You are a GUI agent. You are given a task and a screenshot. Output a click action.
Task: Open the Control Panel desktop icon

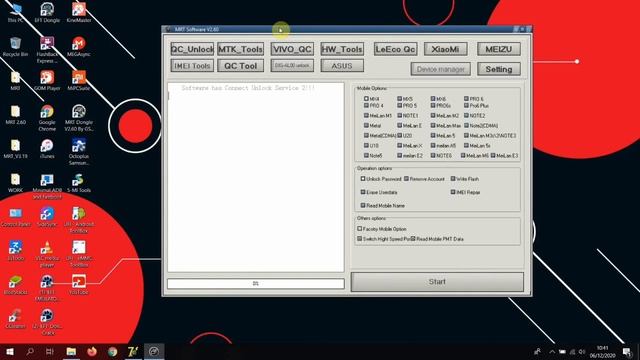coord(16,217)
